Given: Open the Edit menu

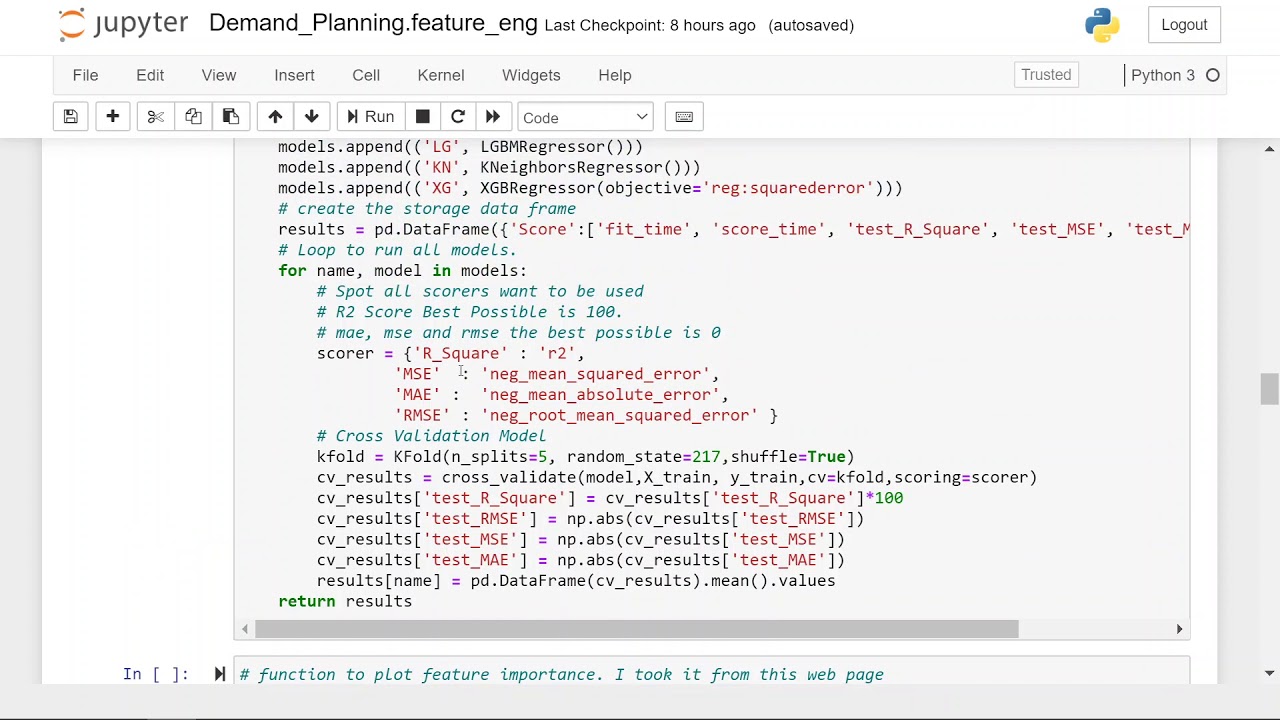Looking at the screenshot, I should tap(150, 75).
